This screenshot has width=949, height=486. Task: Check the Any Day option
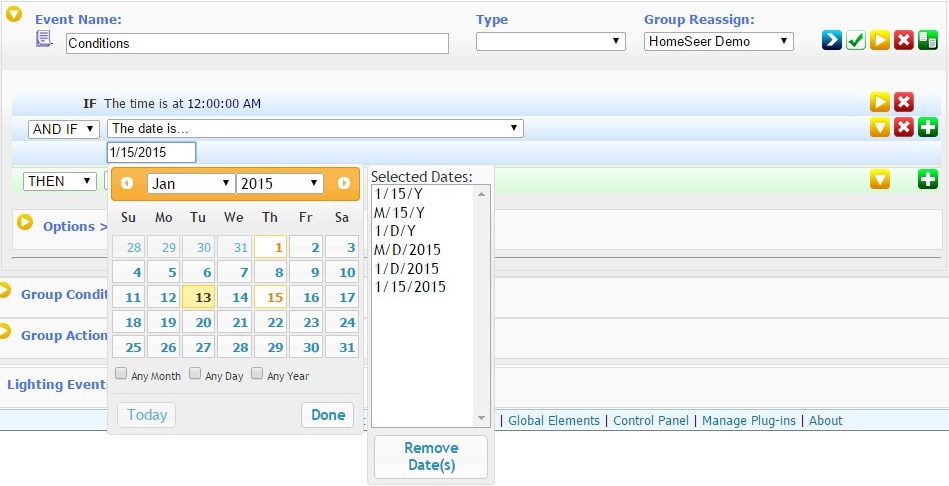(x=196, y=375)
